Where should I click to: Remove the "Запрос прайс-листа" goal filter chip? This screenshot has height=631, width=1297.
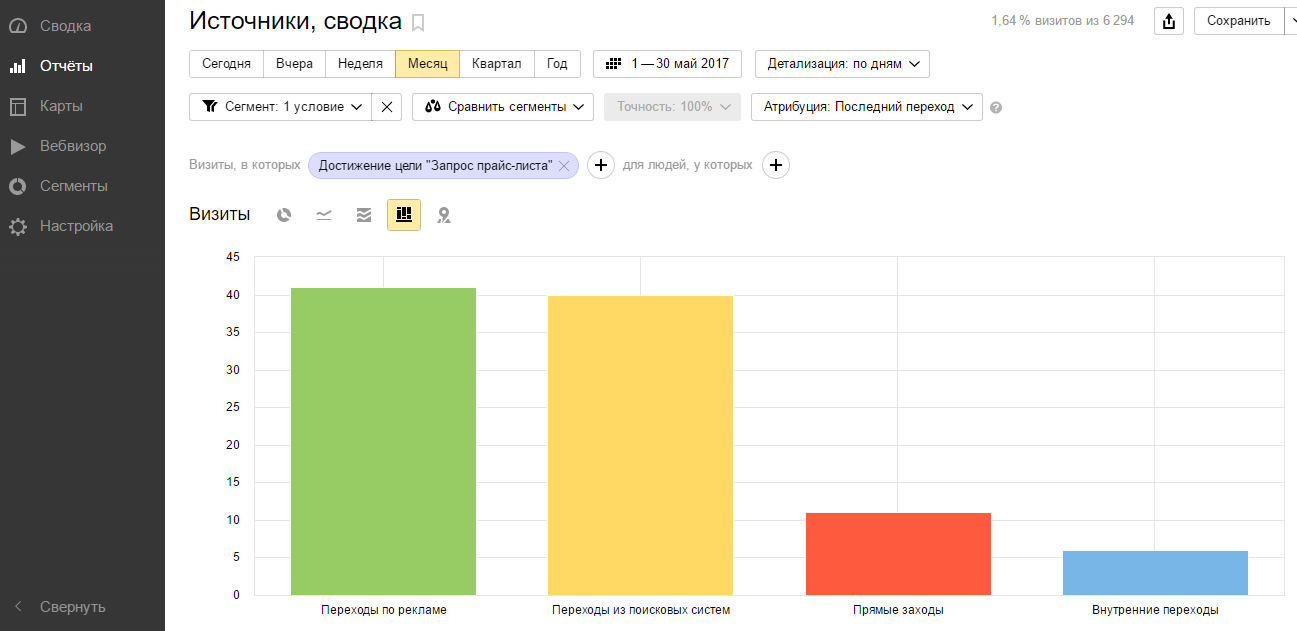point(564,166)
